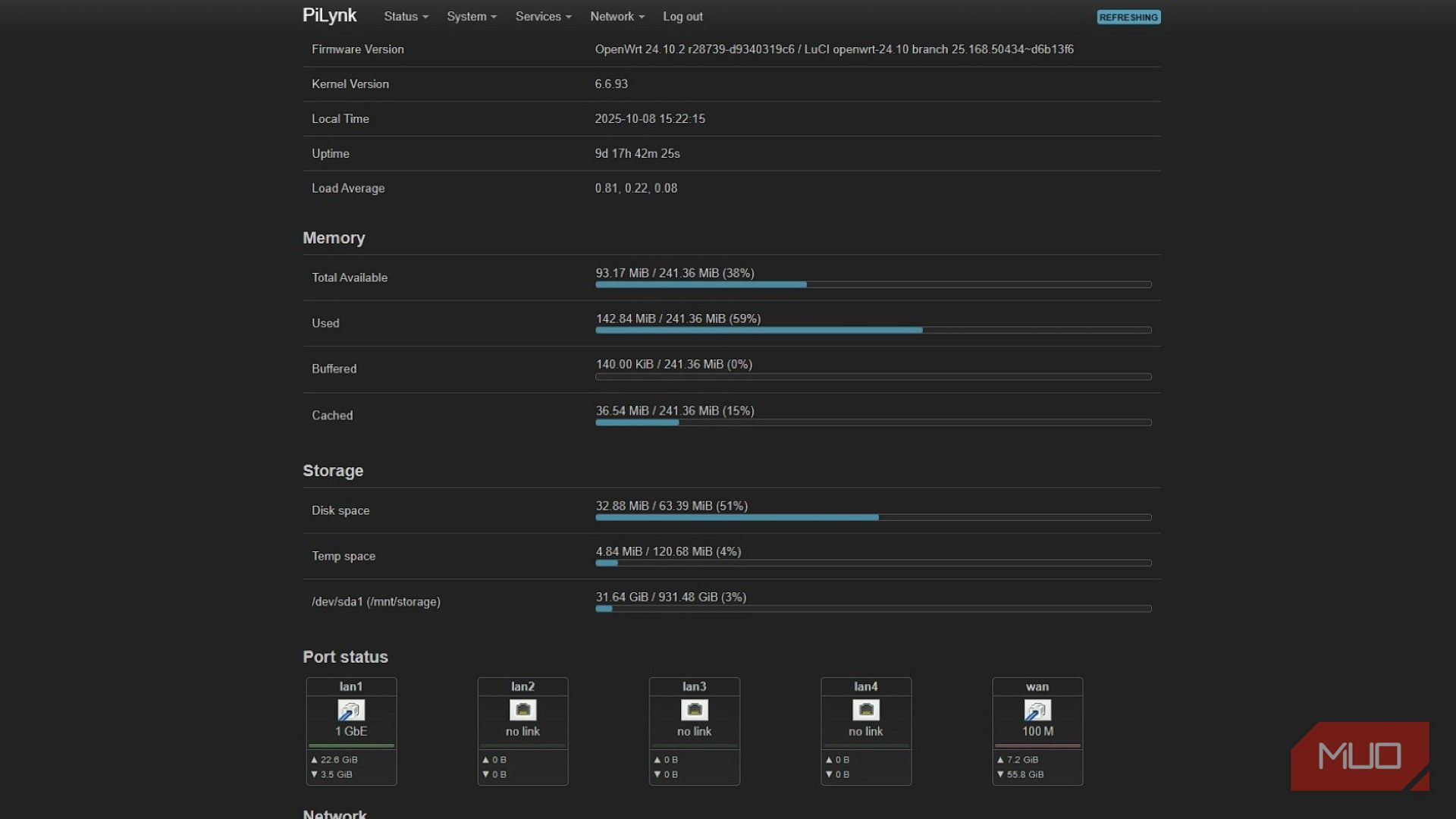Select the uptime value '9d 17h 42m 25s'
Viewport: 1456px width, 819px height.
pyautogui.click(x=637, y=154)
